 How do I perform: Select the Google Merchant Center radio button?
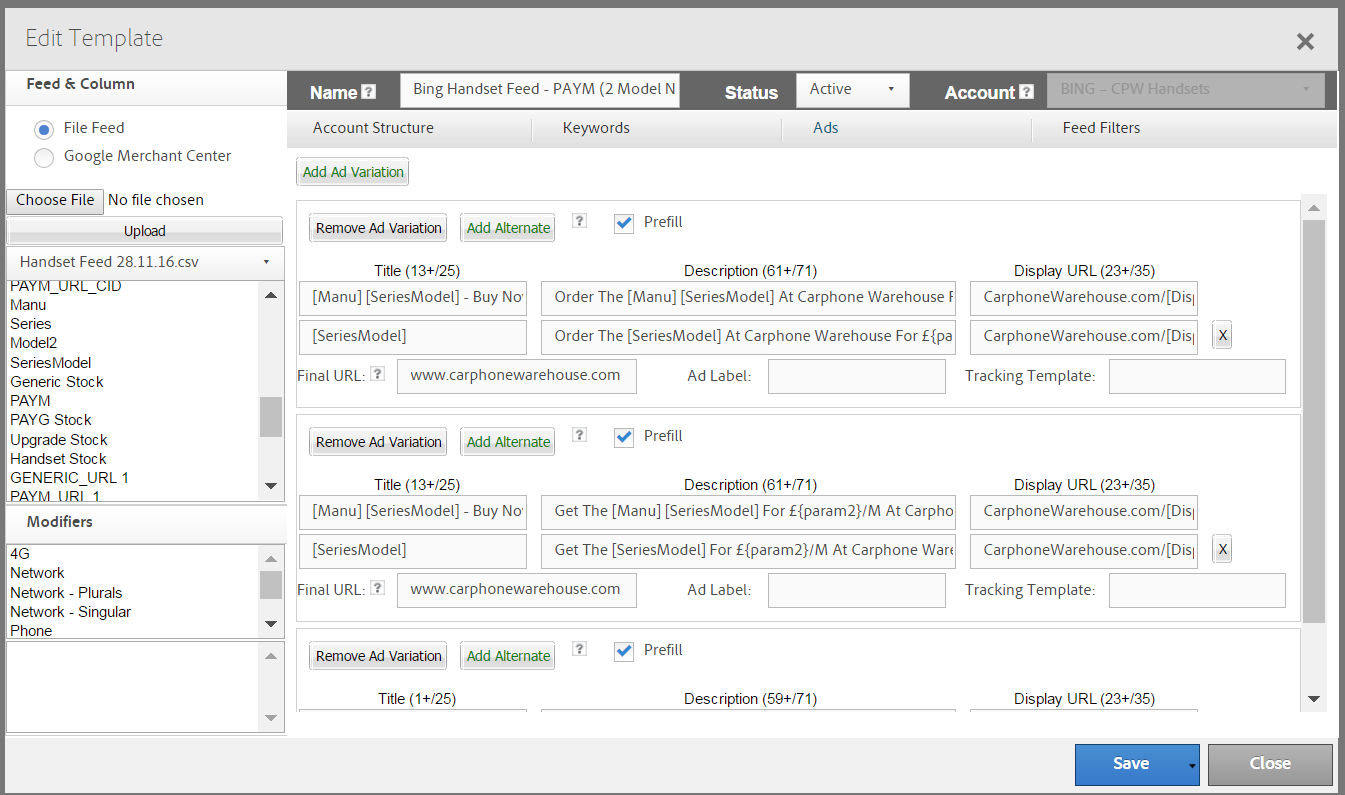click(x=44, y=157)
